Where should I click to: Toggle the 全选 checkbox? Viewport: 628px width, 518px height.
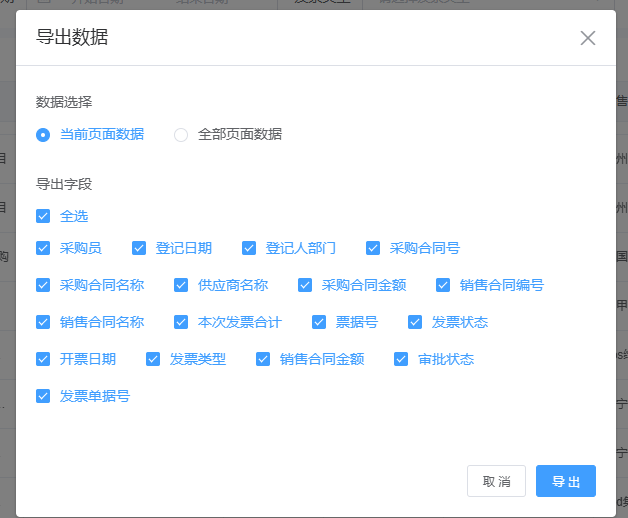pos(43,216)
